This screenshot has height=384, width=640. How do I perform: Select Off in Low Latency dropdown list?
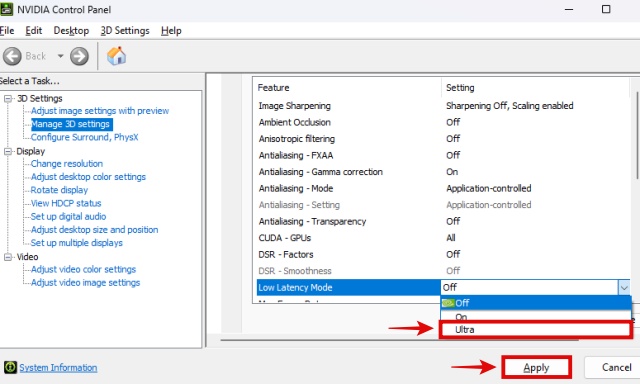[x=536, y=303]
